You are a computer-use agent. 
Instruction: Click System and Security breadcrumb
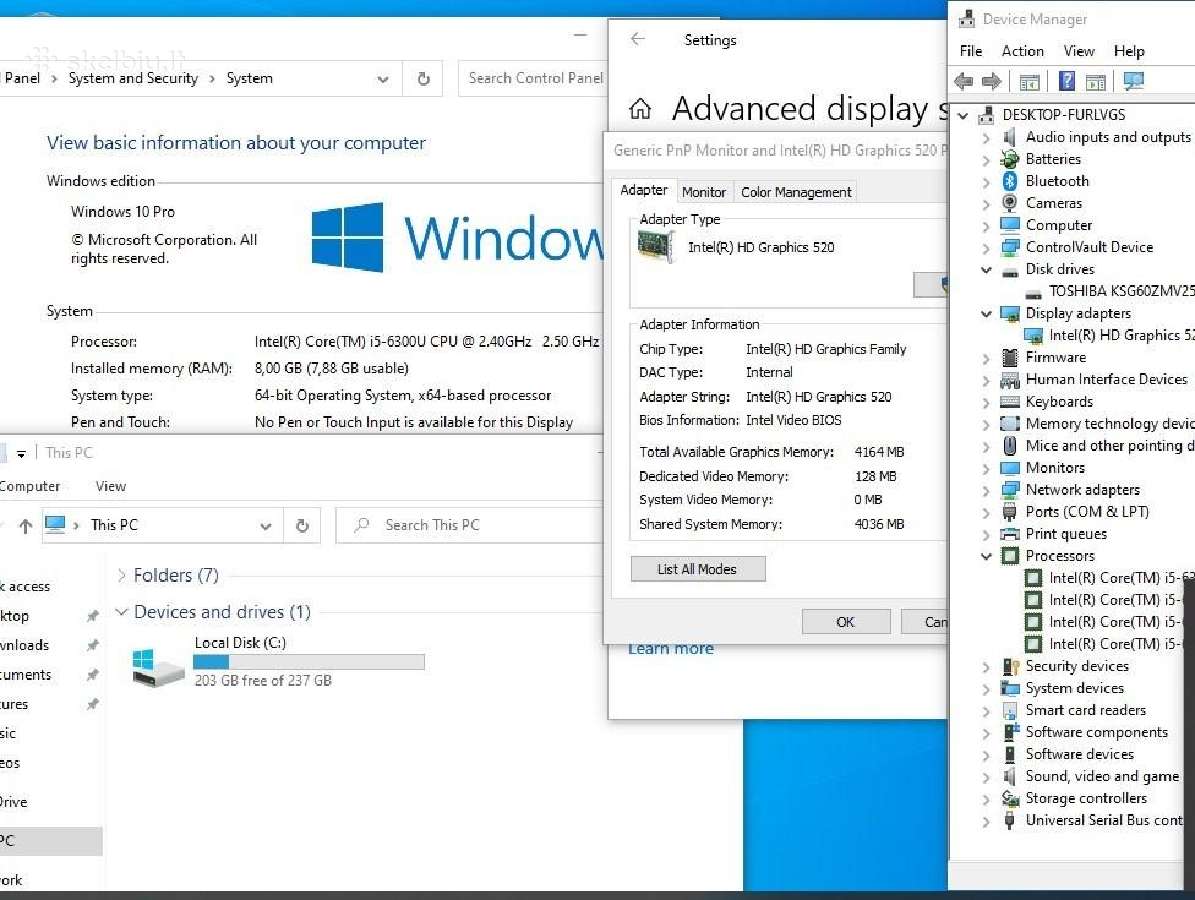pyautogui.click(x=133, y=78)
